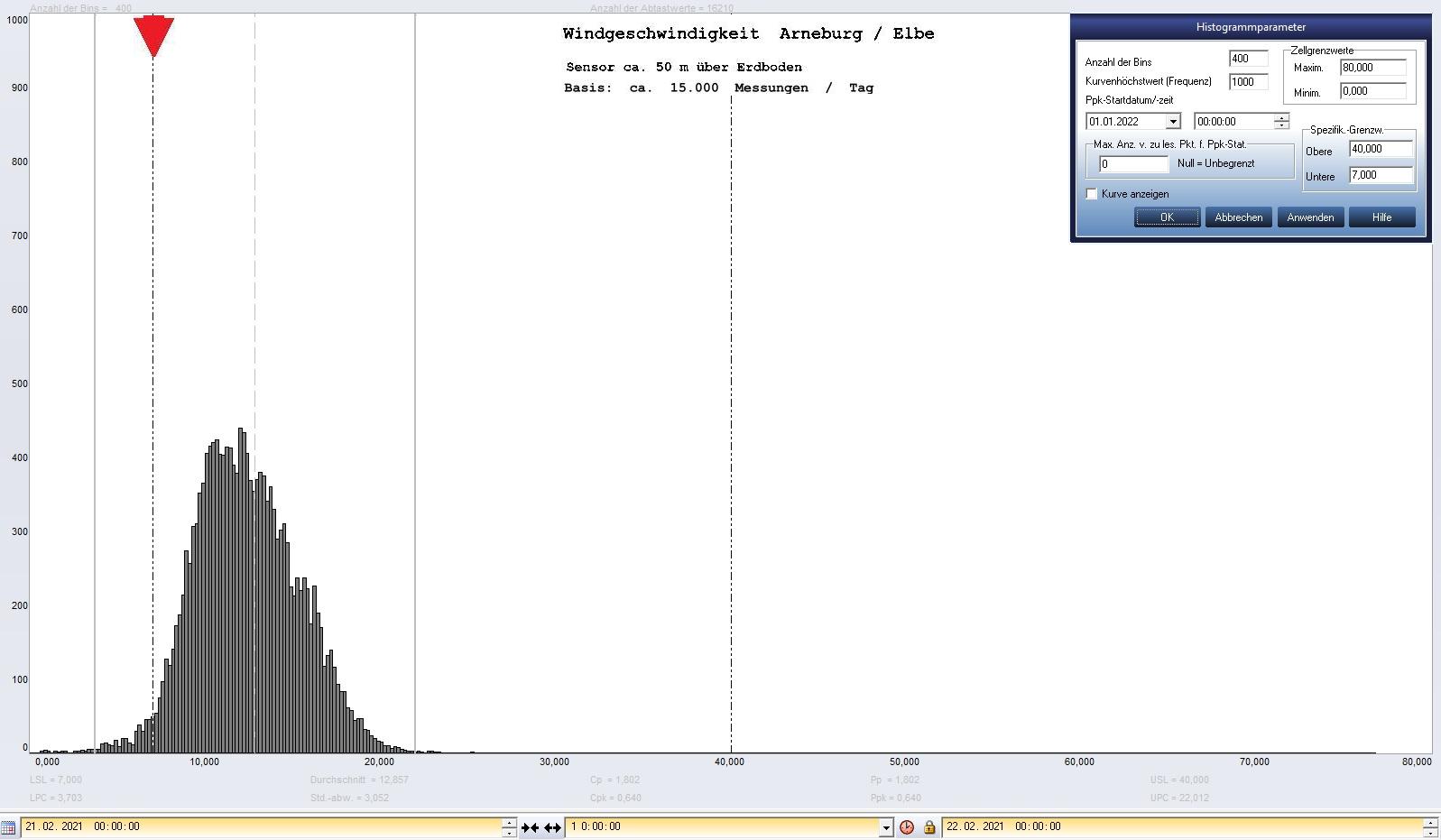Click the compress time range arrows icon
The height and width of the screenshot is (840, 1441).
(530, 827)
